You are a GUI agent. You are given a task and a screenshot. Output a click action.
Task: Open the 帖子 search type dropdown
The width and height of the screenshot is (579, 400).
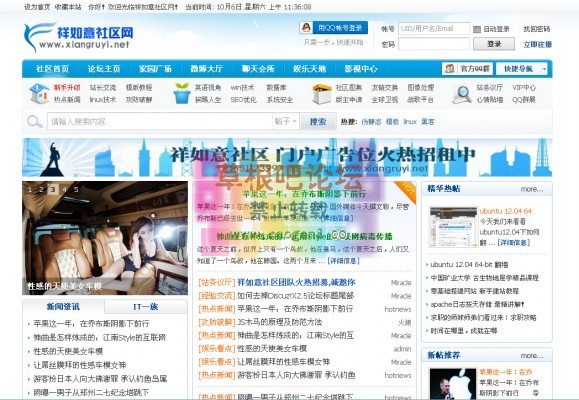point(285,121)
